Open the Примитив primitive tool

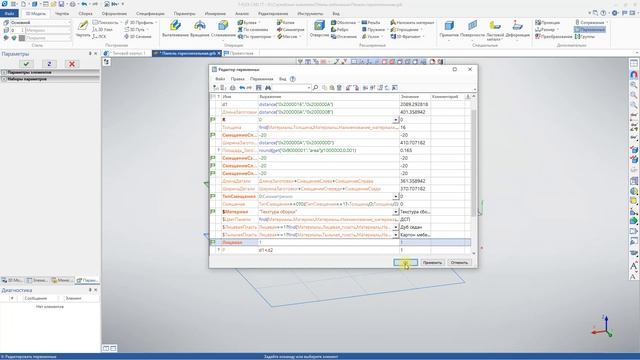pyautogui.click(x=449, y=29)
